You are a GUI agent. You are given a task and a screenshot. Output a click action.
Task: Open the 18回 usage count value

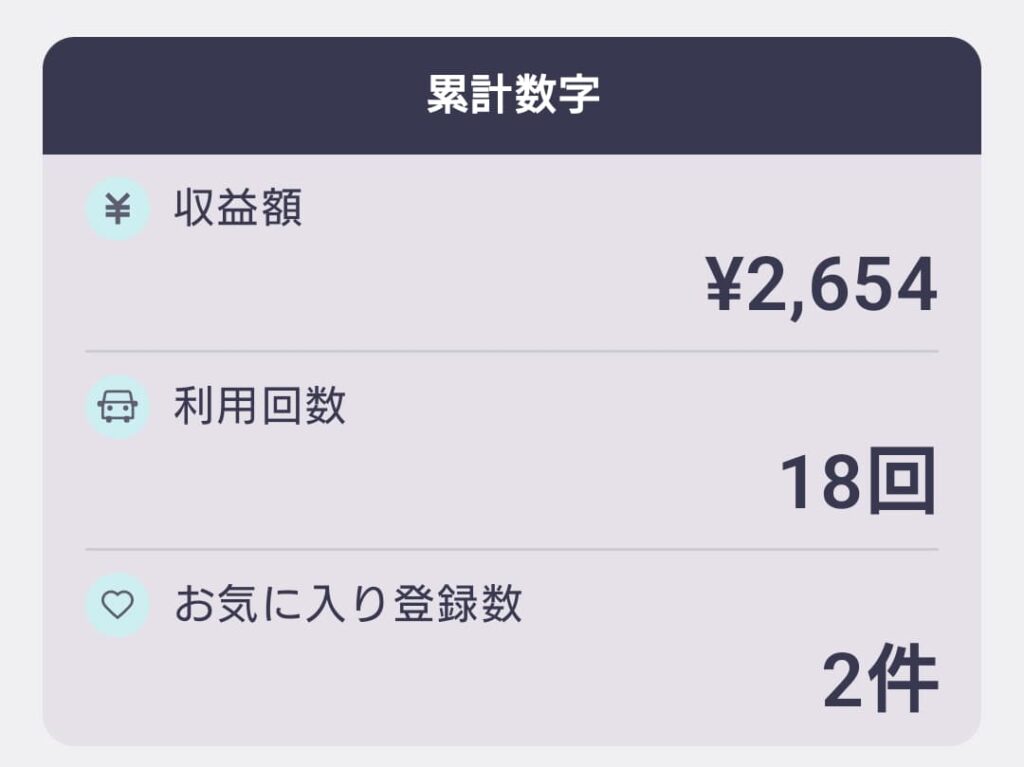pyautogui.click(x=857, y=484)
